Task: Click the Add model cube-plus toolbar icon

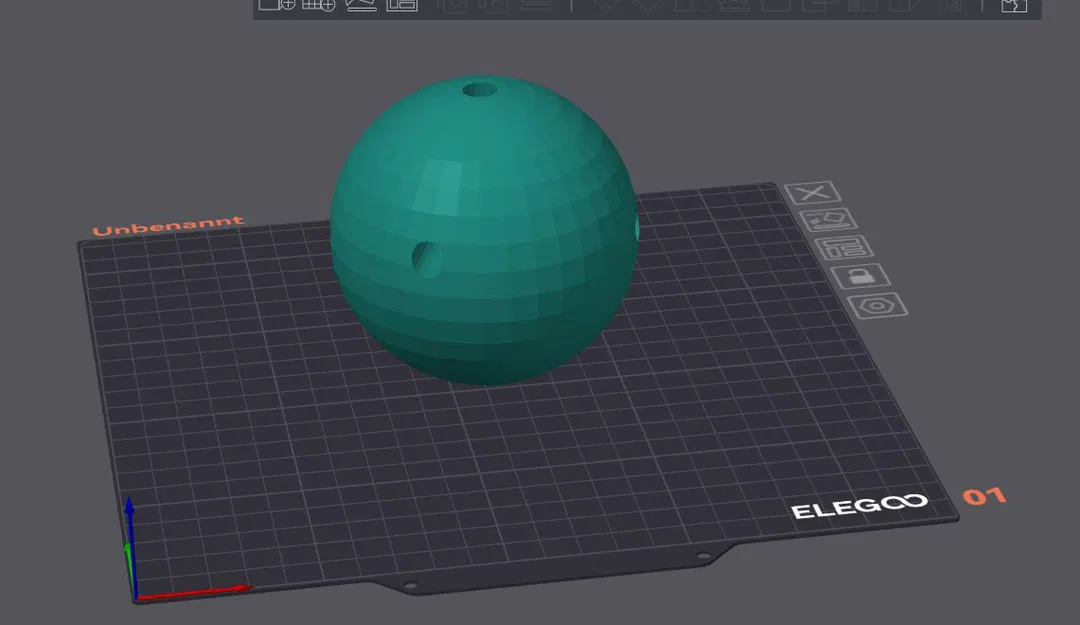Action: coord(277,4)
